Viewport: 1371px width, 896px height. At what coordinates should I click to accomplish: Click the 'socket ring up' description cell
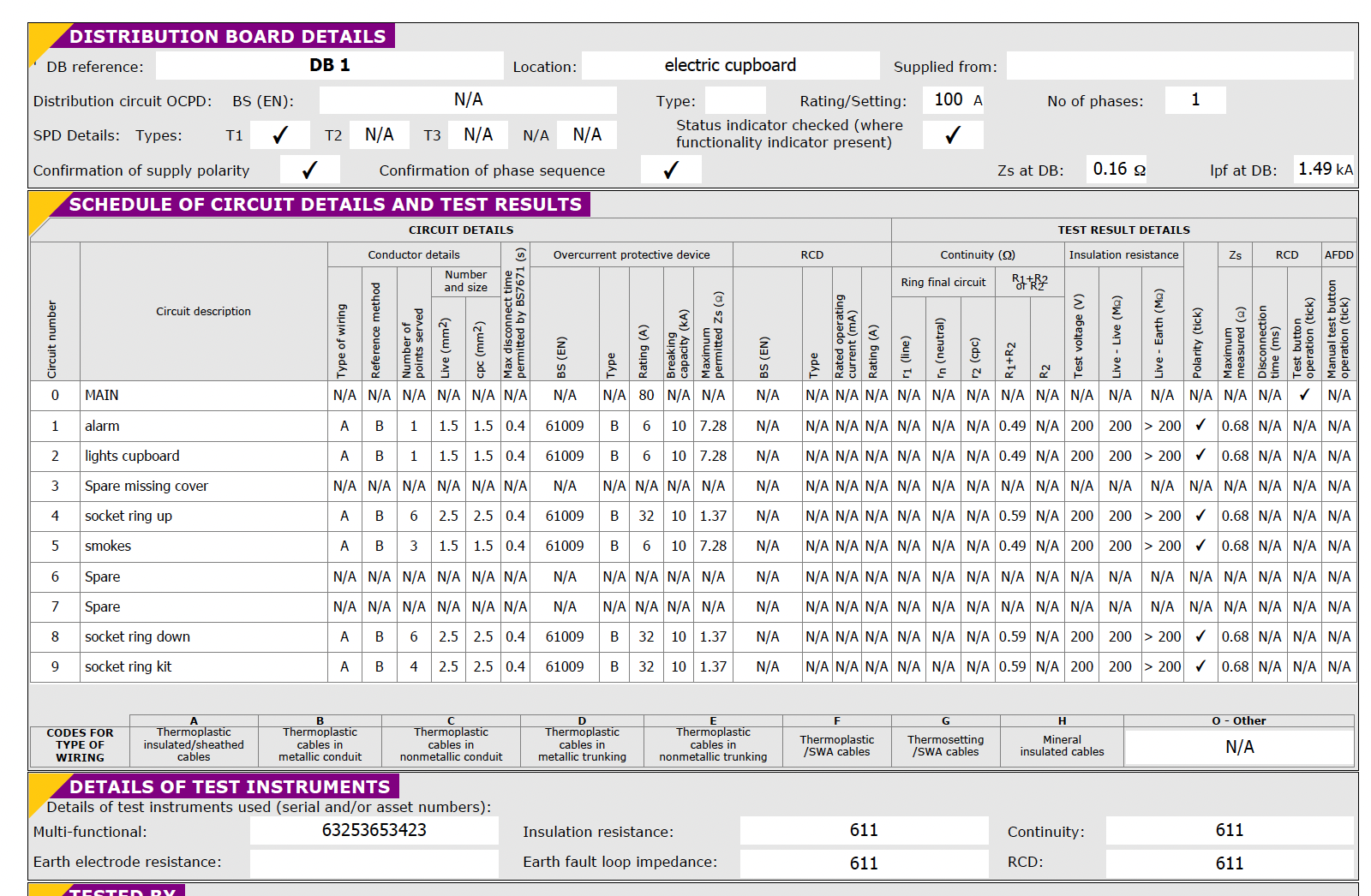(x=204, y=516)
